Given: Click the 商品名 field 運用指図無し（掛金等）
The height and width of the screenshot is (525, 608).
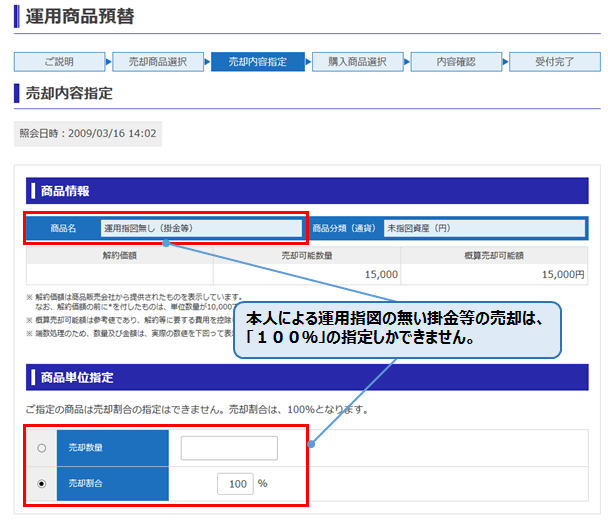Looking at the screenshot, I should pos(201,228).
